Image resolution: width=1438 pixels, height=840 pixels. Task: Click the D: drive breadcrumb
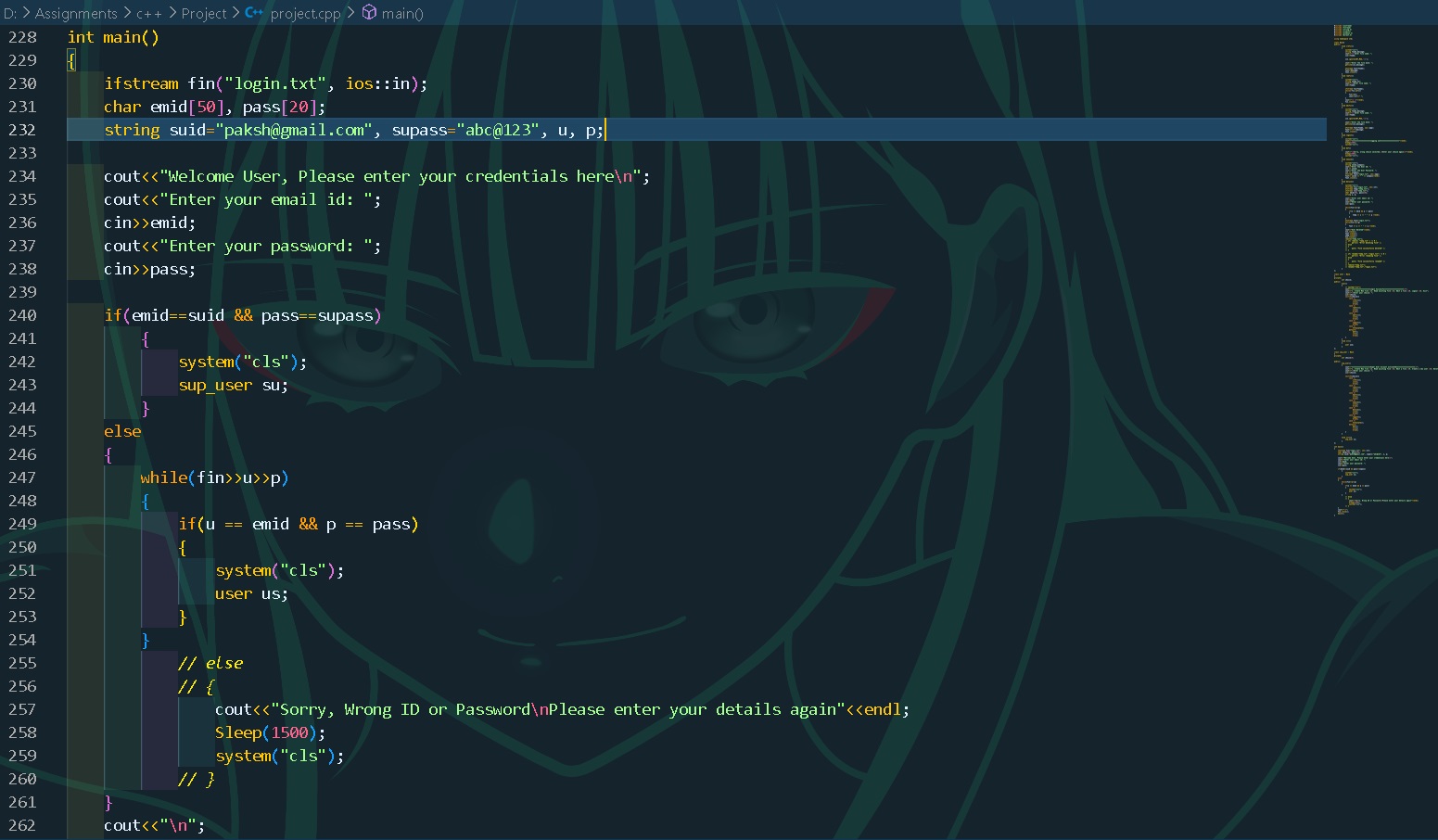point(10,13)
